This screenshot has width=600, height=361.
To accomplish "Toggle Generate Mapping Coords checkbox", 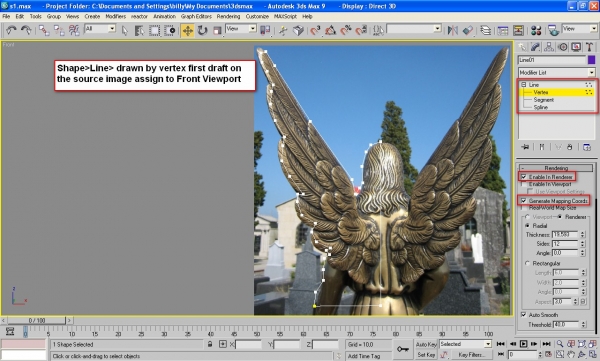I will (523, 201).
